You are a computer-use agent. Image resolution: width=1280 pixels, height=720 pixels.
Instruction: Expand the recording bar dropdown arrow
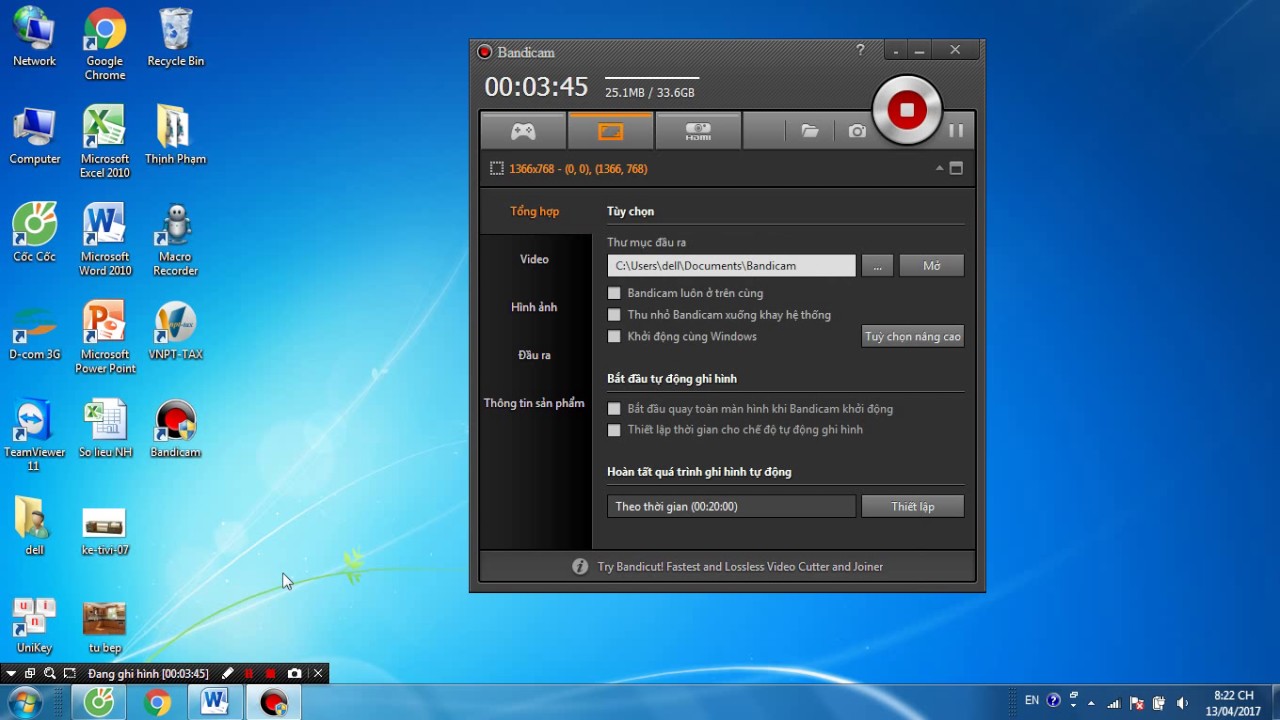click(11, 674)
